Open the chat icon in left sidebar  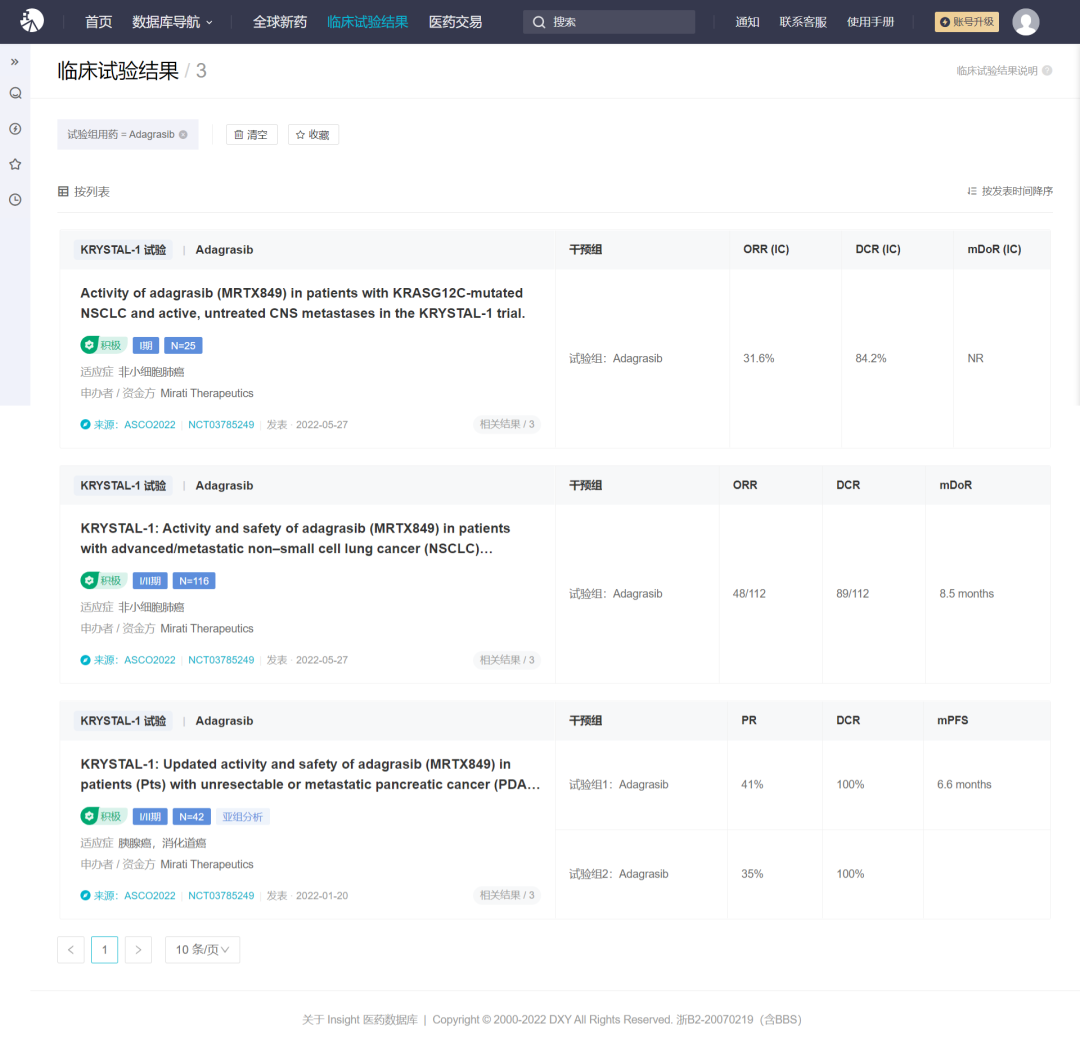15,93
